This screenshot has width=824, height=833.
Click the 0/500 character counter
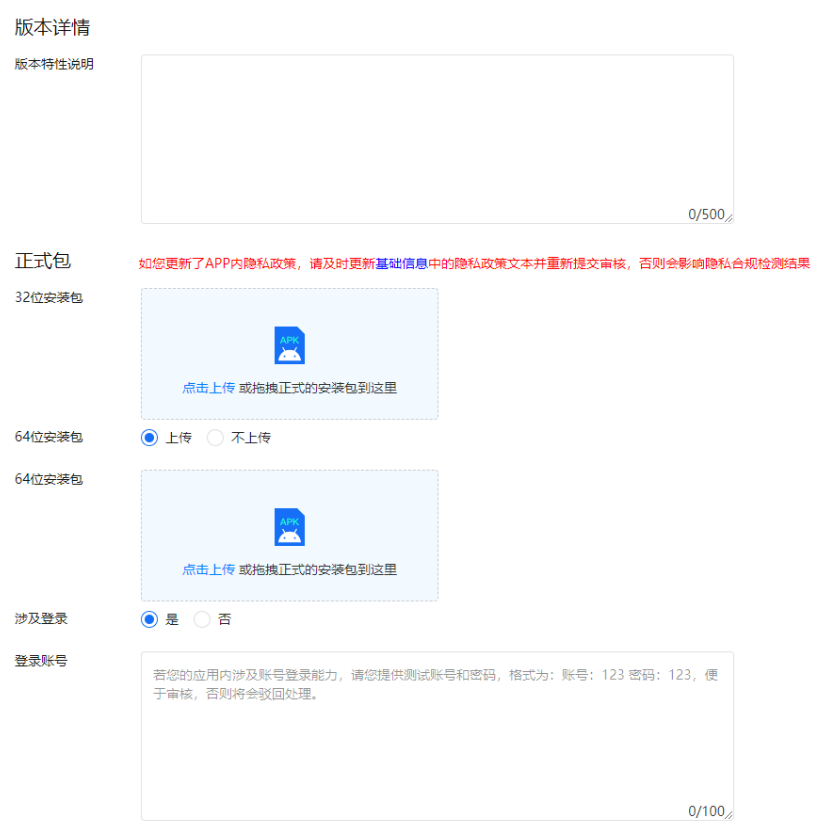coord(705,214)
